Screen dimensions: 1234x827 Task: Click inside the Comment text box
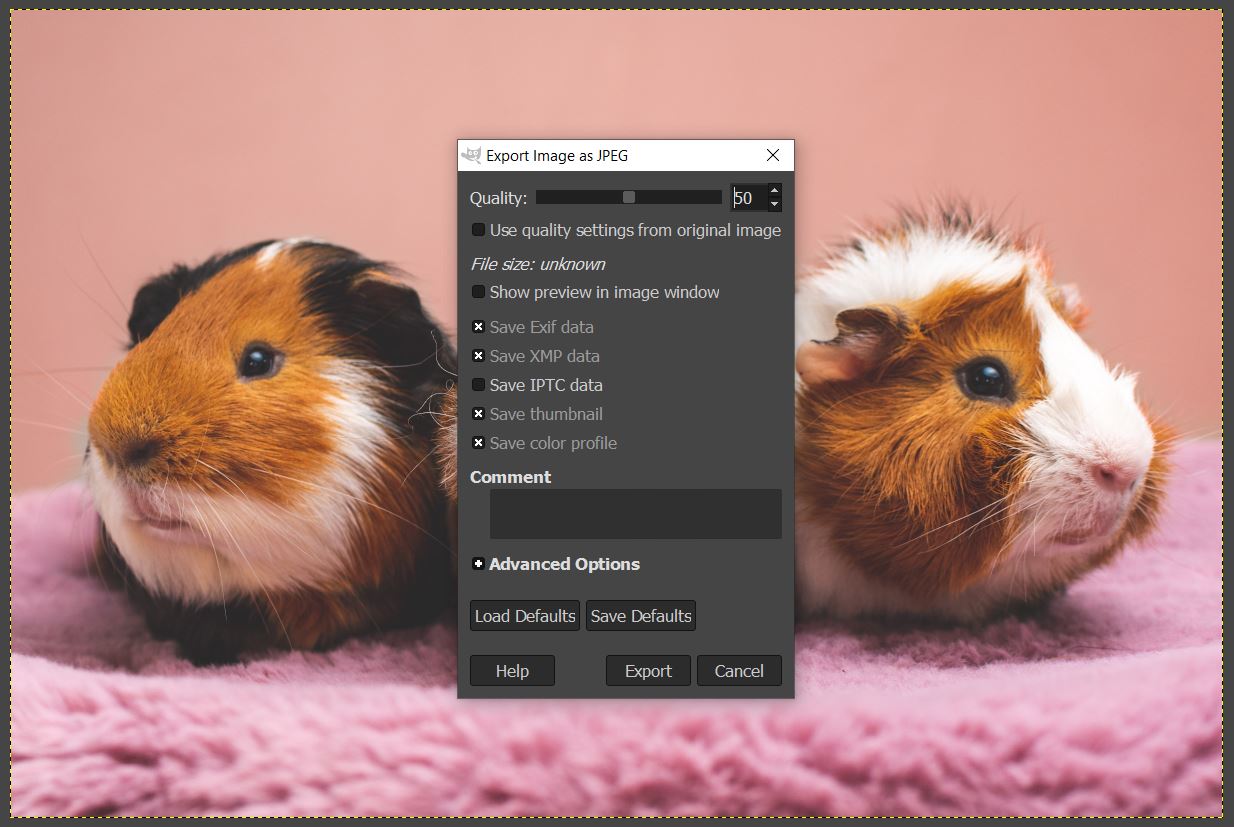click(x=635, y=513)
